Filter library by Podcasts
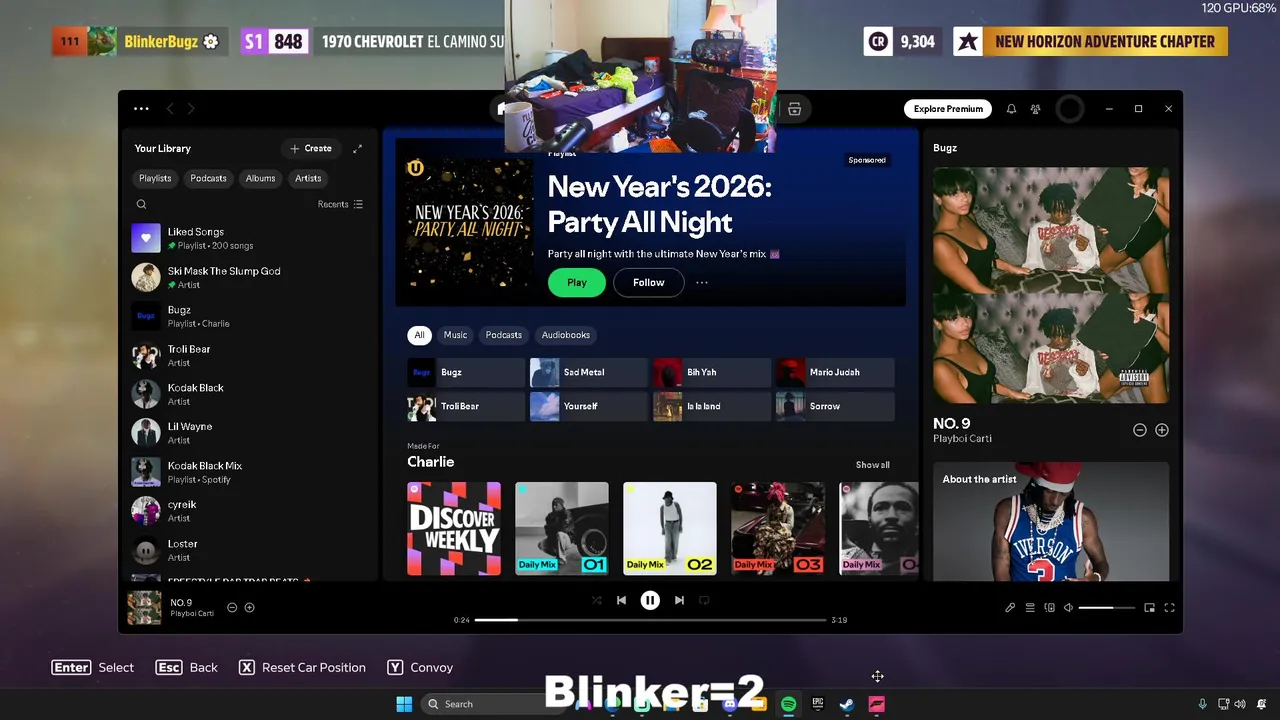The height and width of the screenshot is (720, 1280). point(208,178)
